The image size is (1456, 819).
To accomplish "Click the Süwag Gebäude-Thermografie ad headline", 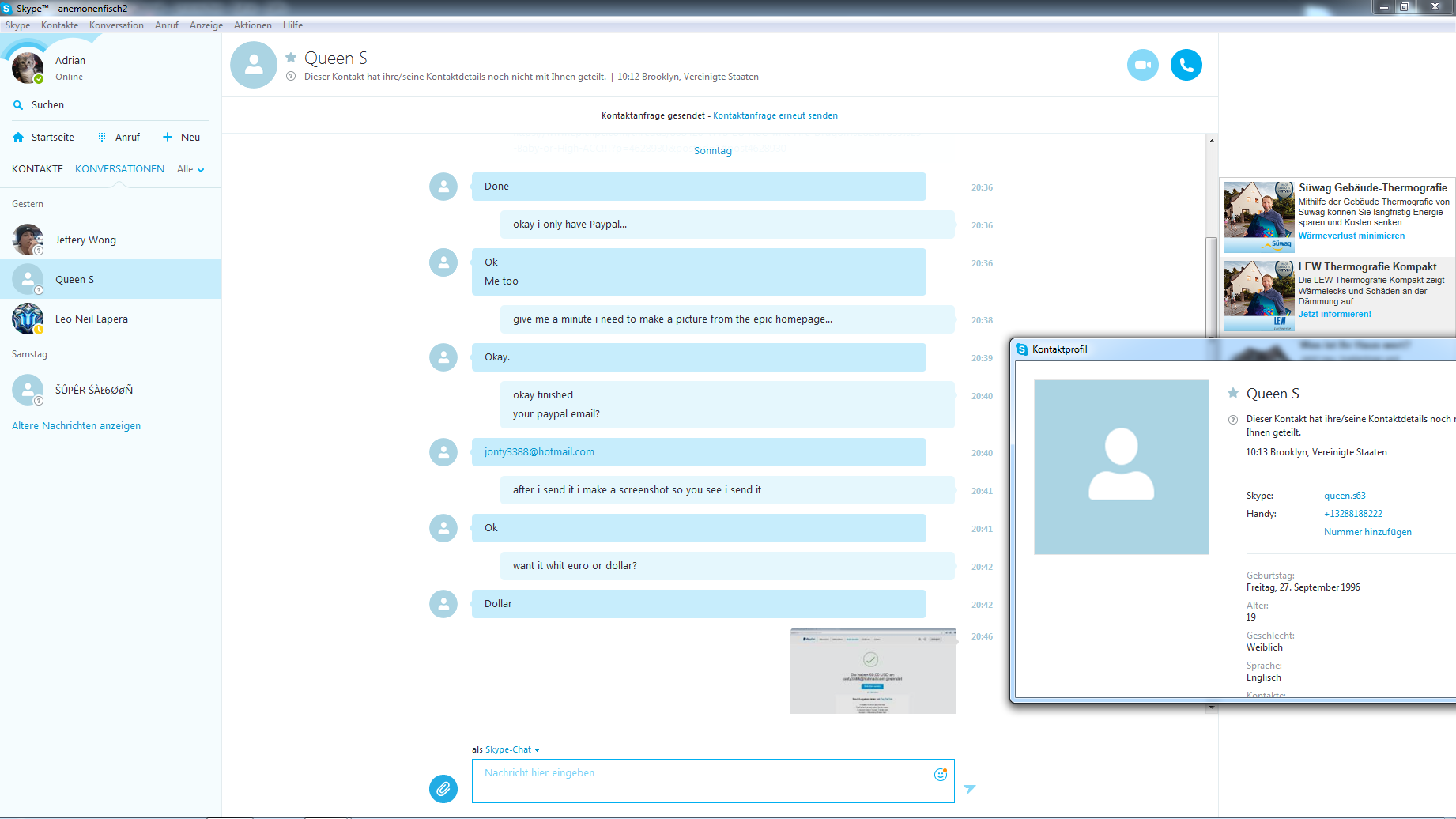I will click(1373, 188).
